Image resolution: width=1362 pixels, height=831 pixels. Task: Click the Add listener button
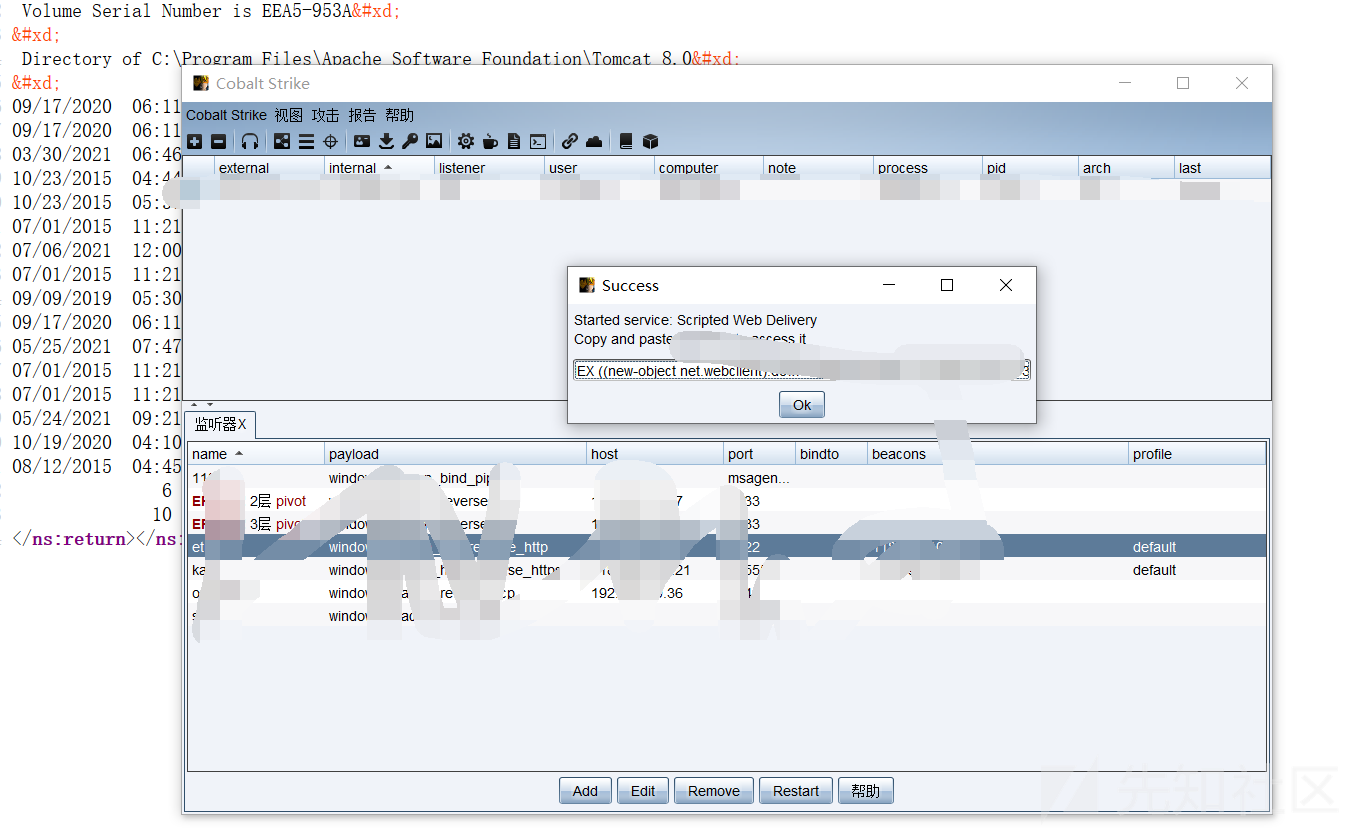coord(585,791)
